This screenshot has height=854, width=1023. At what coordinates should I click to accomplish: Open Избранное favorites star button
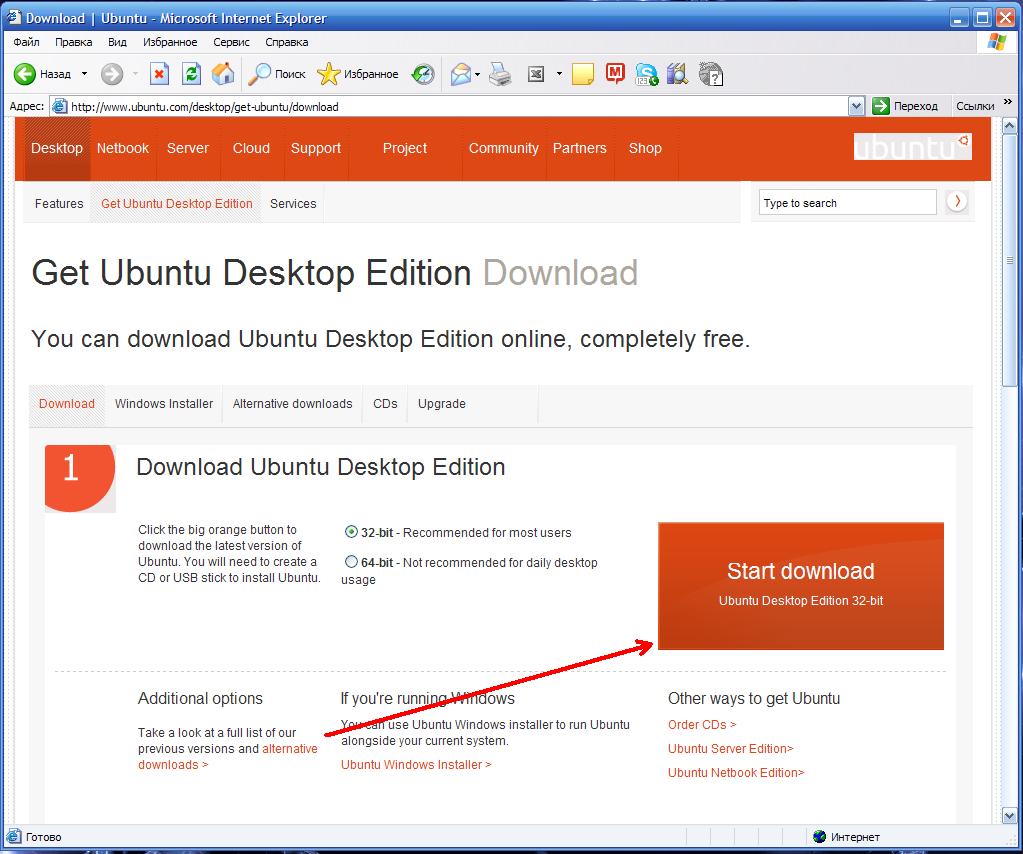(358, 74)
